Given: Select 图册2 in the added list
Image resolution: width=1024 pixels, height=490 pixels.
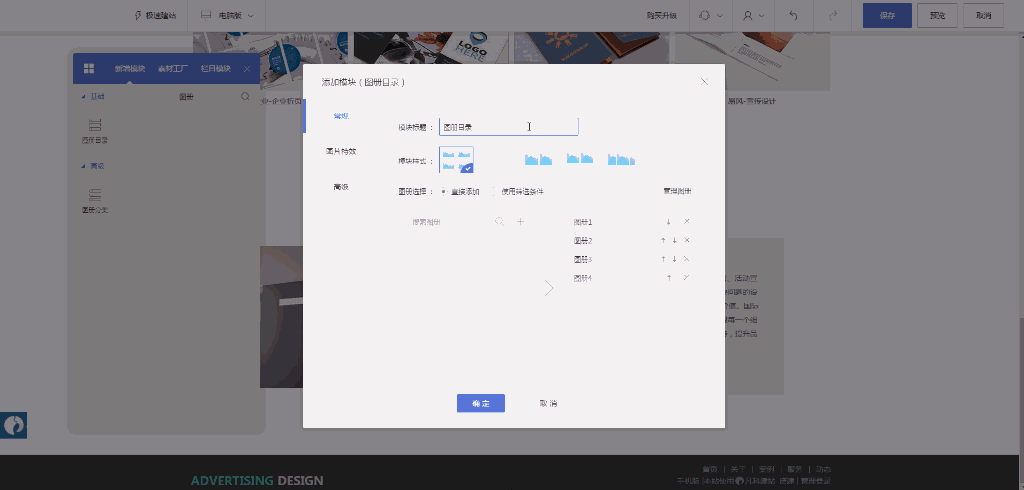Looking at the screenshot, I should coord(583,241).
